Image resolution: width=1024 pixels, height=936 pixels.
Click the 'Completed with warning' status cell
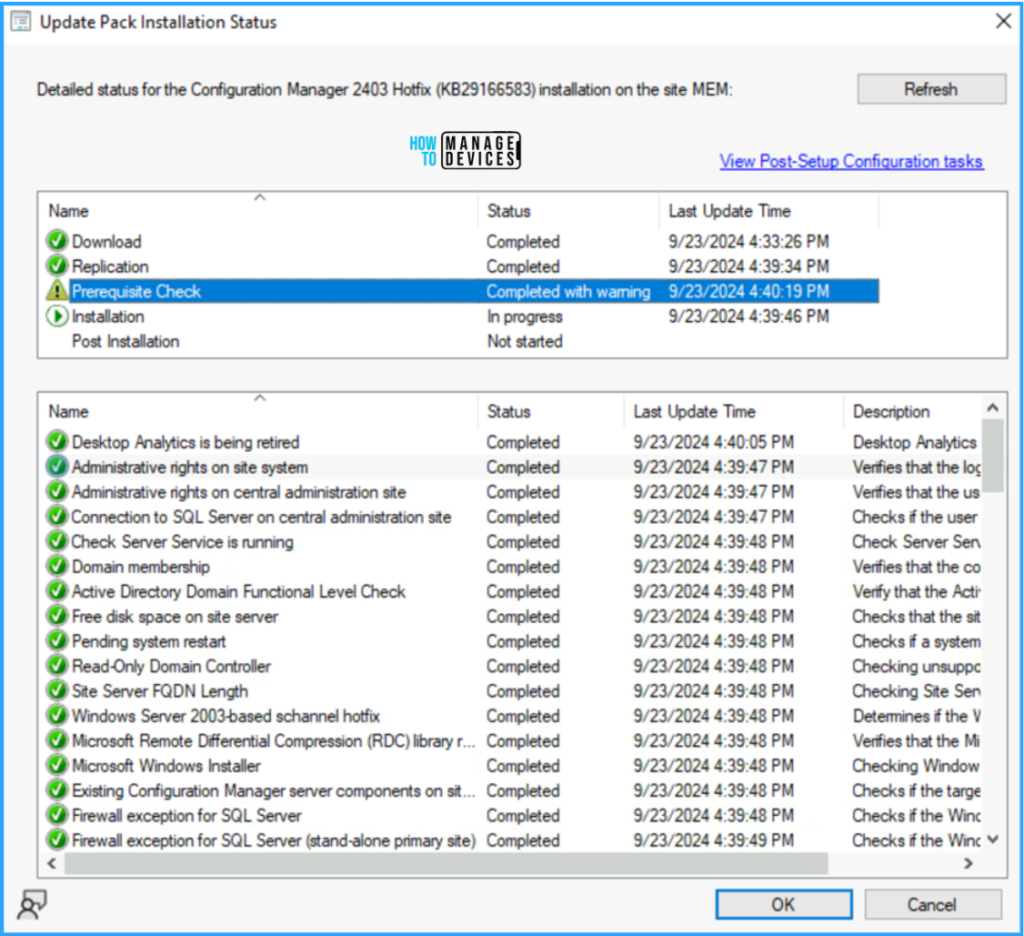coord(568,291)
